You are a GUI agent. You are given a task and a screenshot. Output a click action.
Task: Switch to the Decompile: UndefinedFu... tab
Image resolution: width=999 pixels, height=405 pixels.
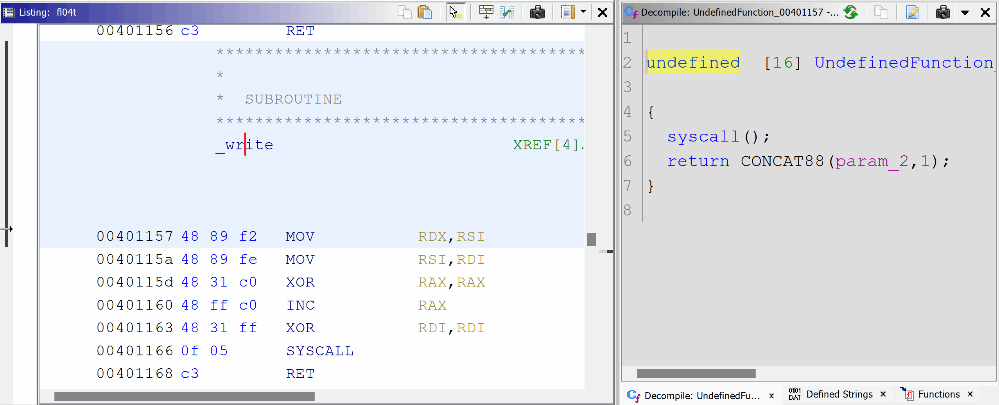pos(703,395)
